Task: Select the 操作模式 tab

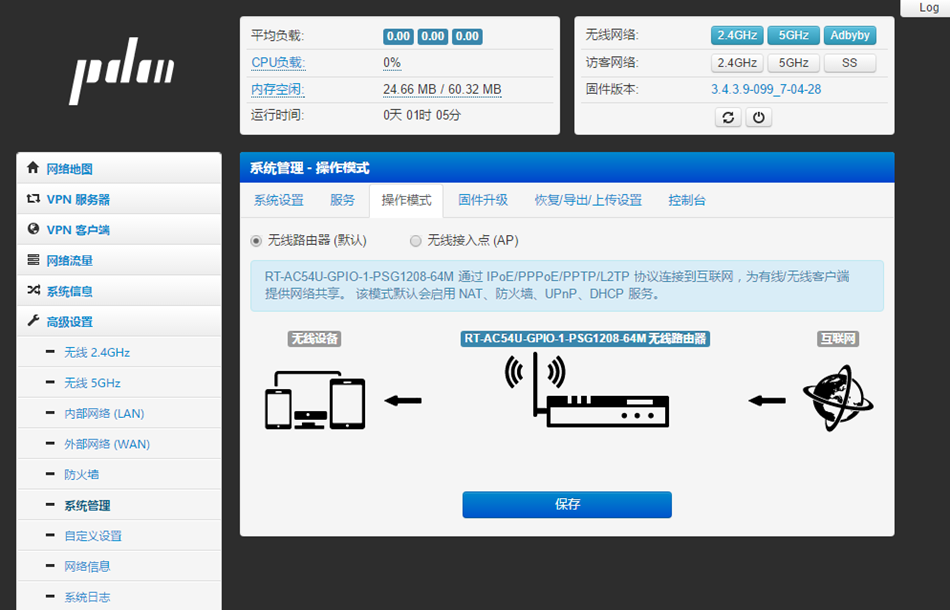Action: [407, 201]
